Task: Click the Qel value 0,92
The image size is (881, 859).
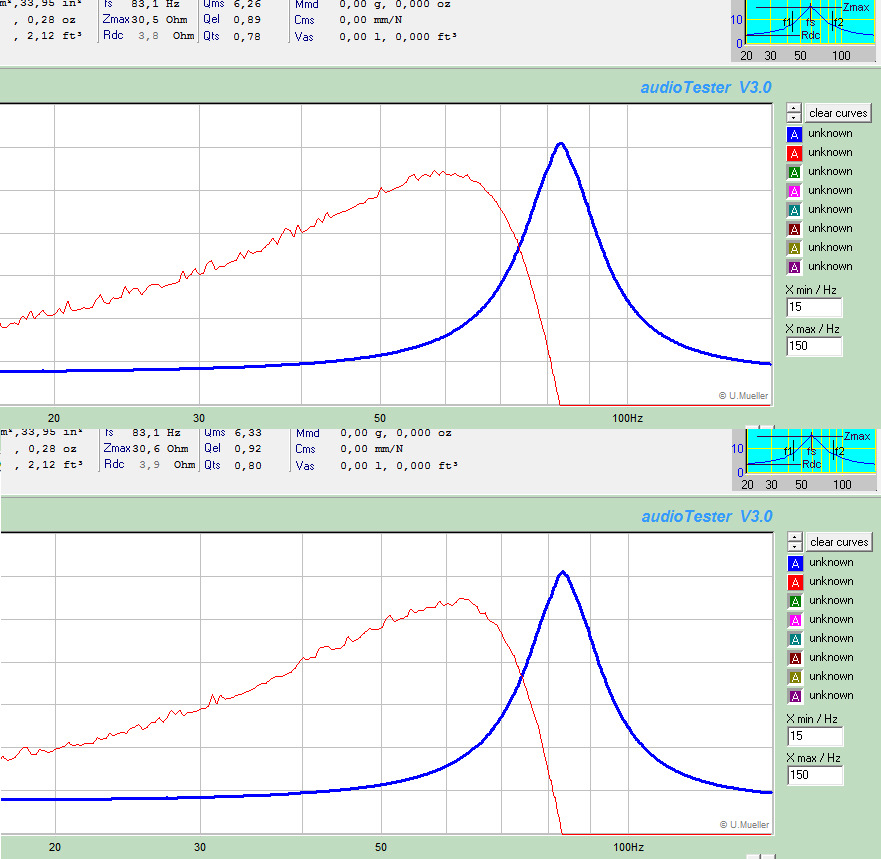Action: click(x=248, y=449)
